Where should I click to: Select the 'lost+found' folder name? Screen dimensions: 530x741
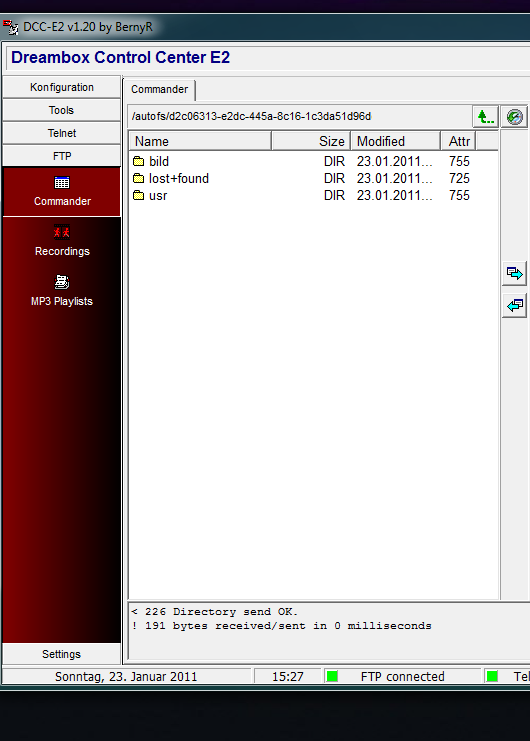tap(179, 179)
